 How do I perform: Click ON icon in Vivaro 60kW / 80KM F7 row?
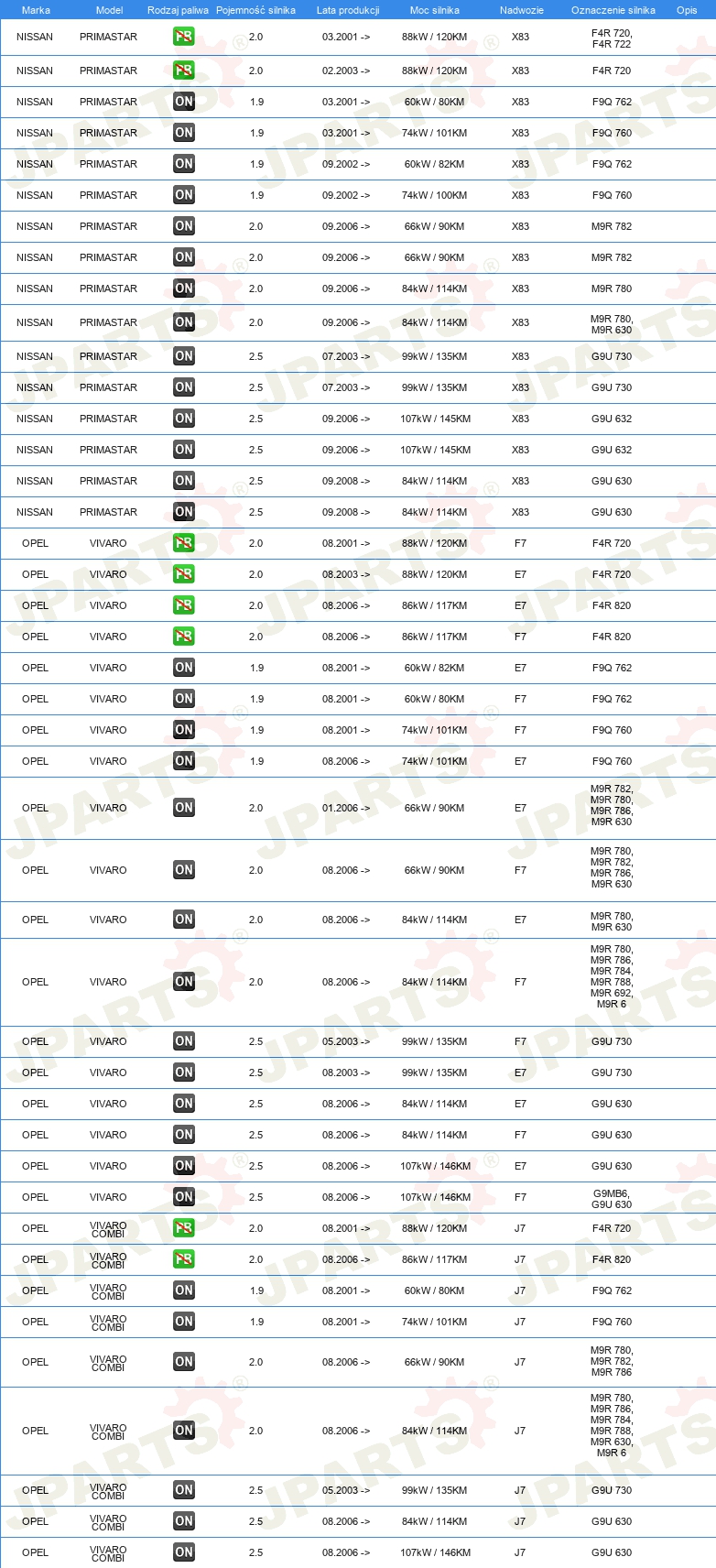click(184, 699)
